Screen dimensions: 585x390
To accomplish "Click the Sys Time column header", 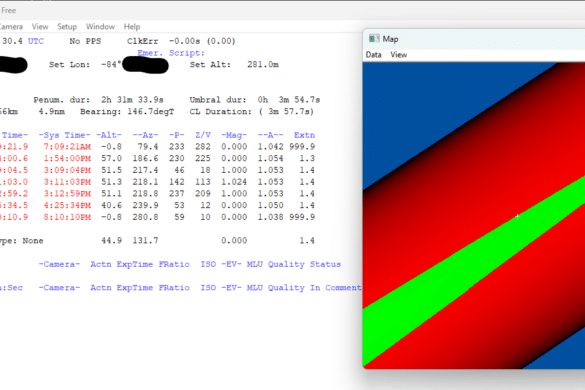I will (x=65, y=135).
